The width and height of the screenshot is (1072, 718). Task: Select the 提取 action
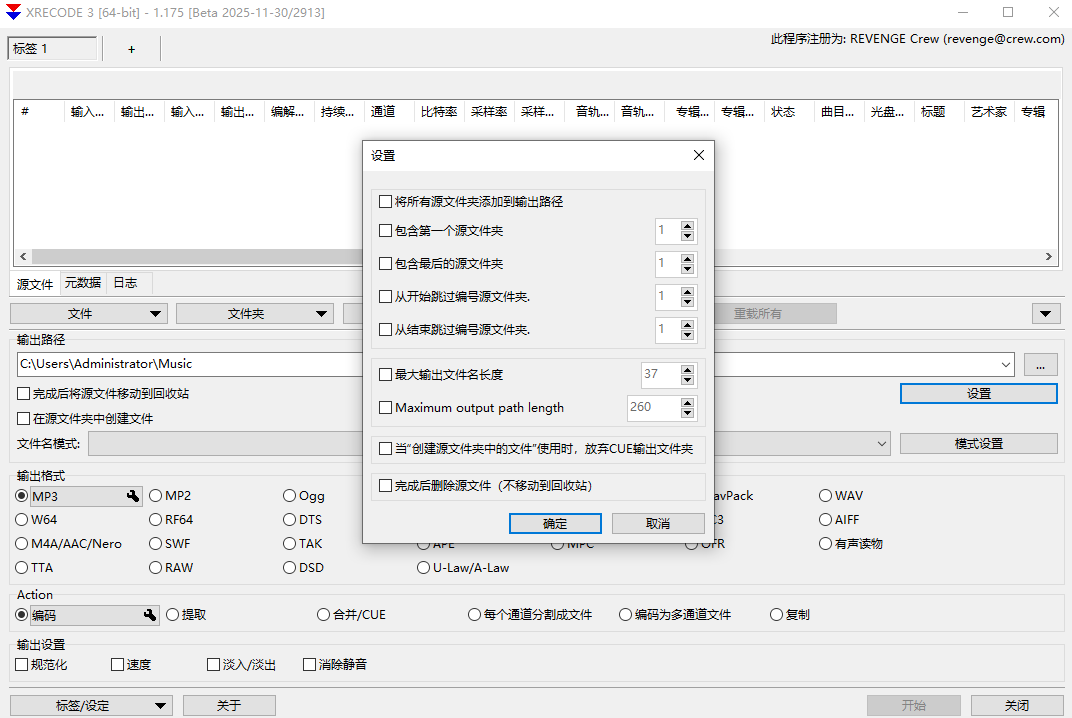tap(171, 614)
